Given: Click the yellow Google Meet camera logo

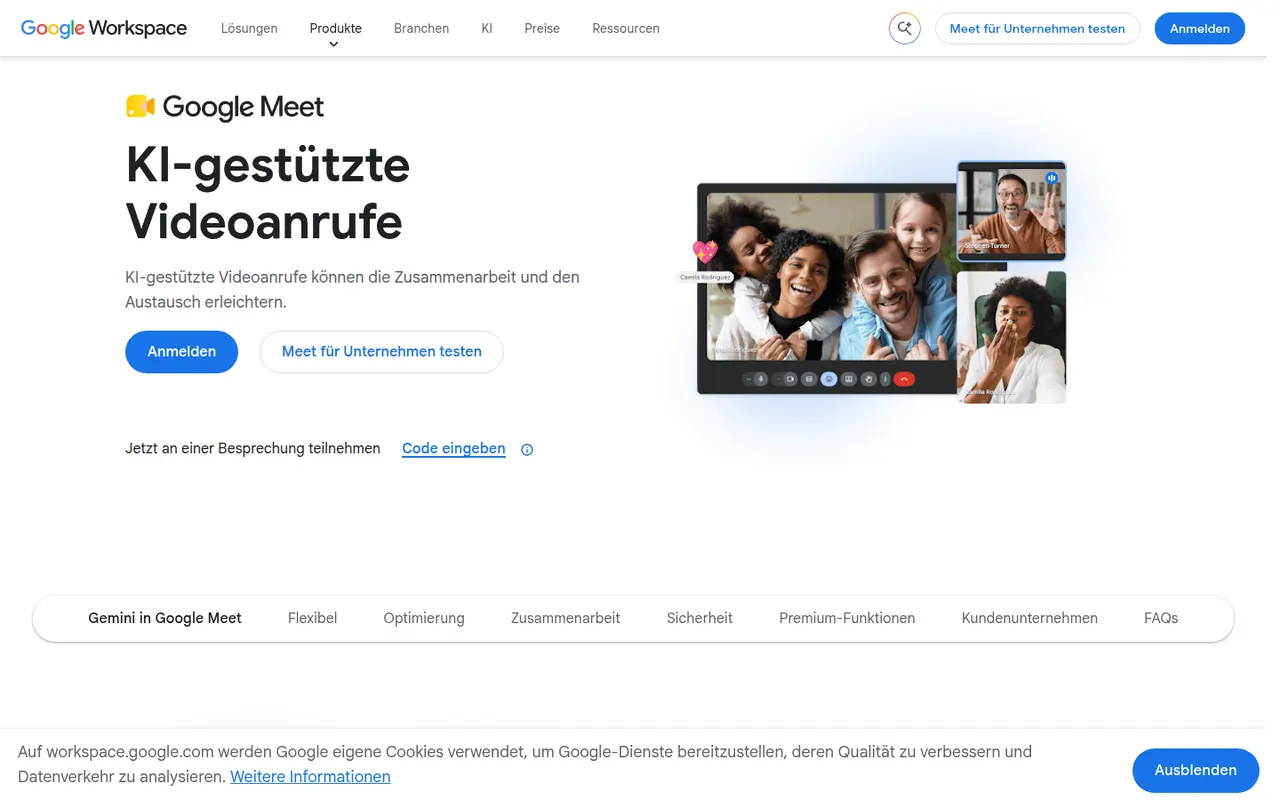Looking at the screenshot, I should click(140, 106).
